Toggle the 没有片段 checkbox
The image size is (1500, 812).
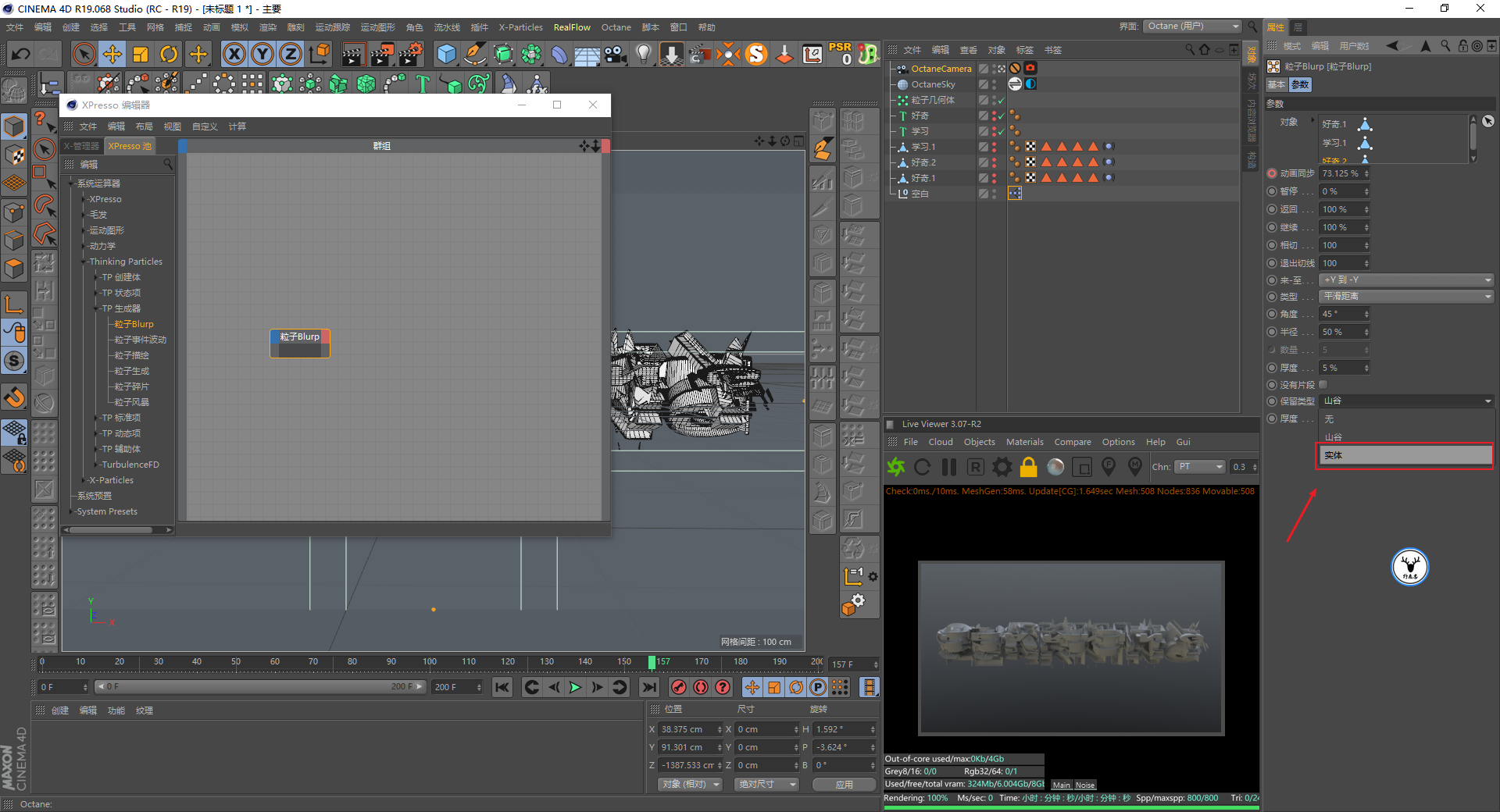[x=1323, y=384]
